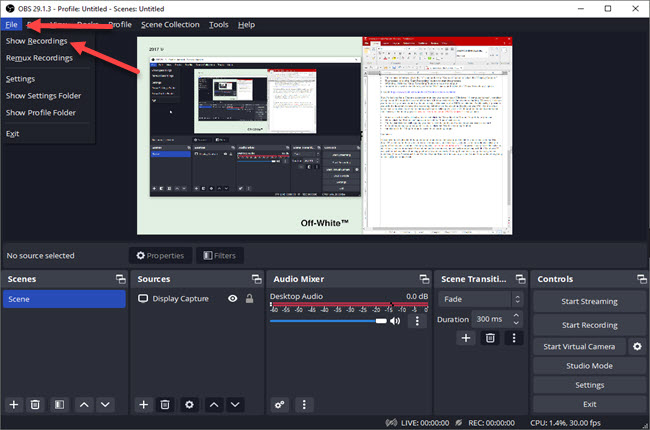Add a new scene with plus icon
Screen dimensions: 650x430
tap(14, 404)
